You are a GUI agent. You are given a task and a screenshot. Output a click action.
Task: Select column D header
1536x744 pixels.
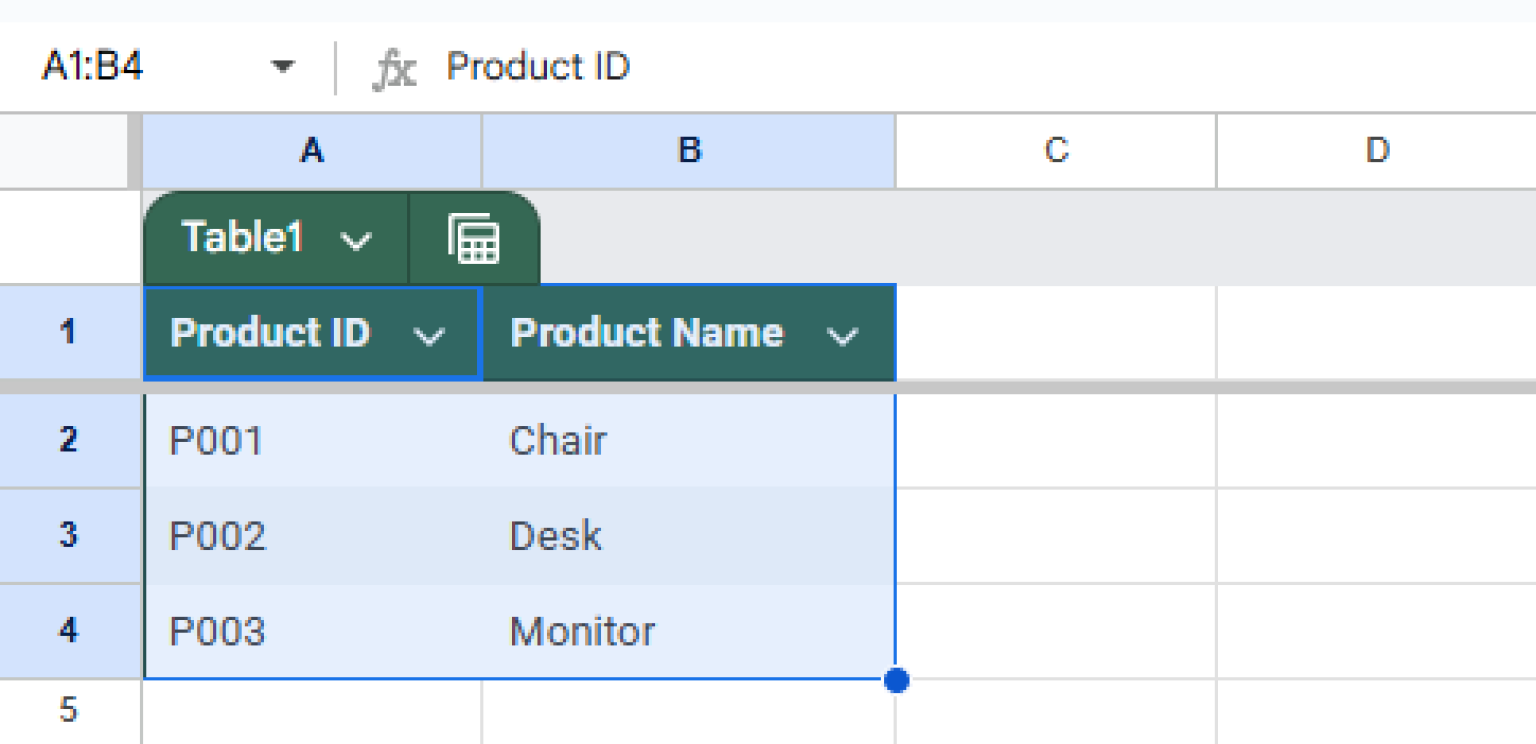tap(1377, 151)
